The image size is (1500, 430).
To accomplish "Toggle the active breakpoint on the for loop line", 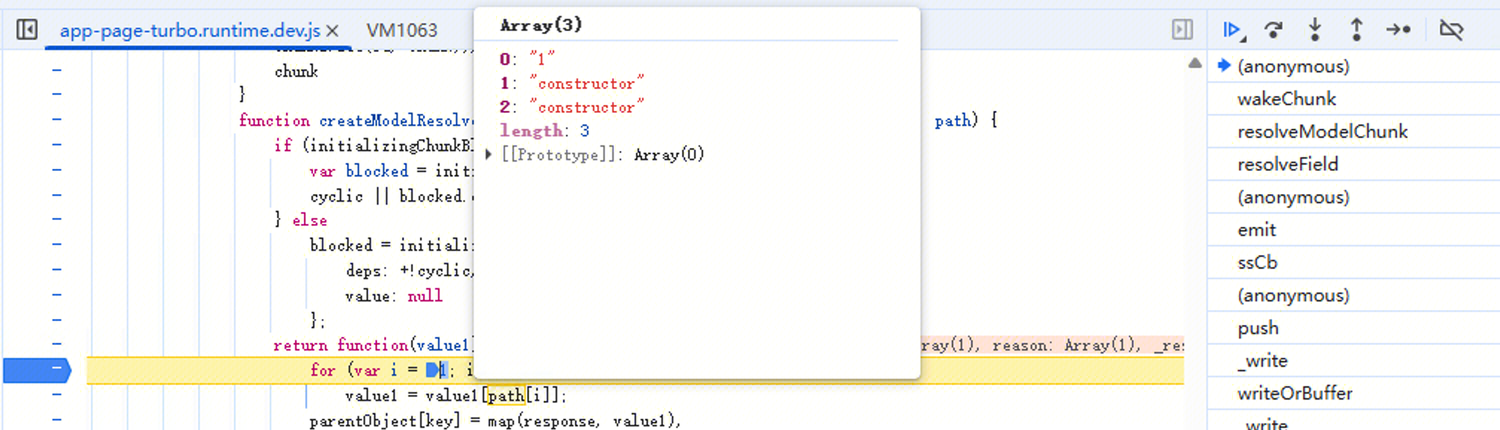I will 36,370.
